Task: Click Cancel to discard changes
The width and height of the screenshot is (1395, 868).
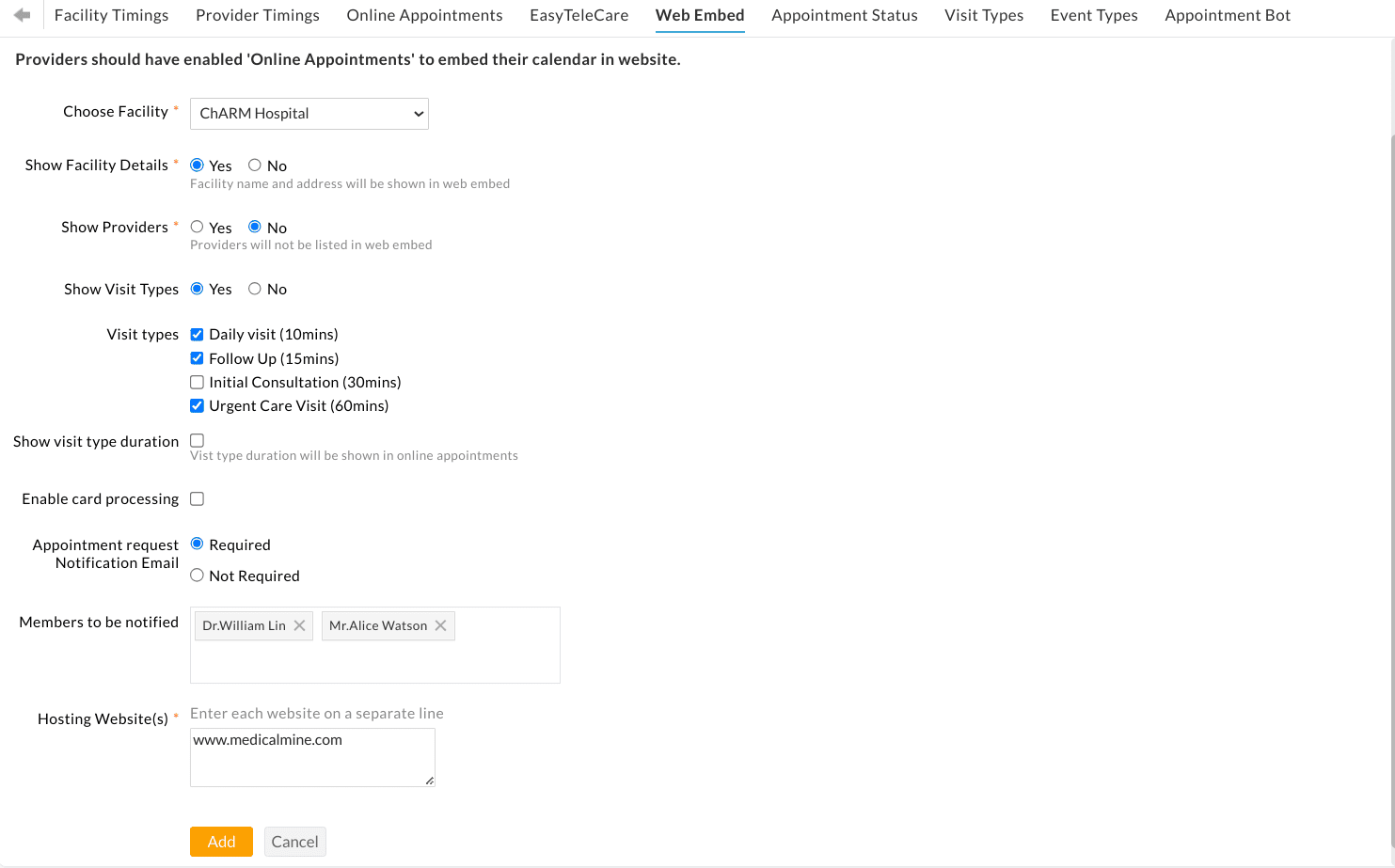Action: [x=294, y=841]
